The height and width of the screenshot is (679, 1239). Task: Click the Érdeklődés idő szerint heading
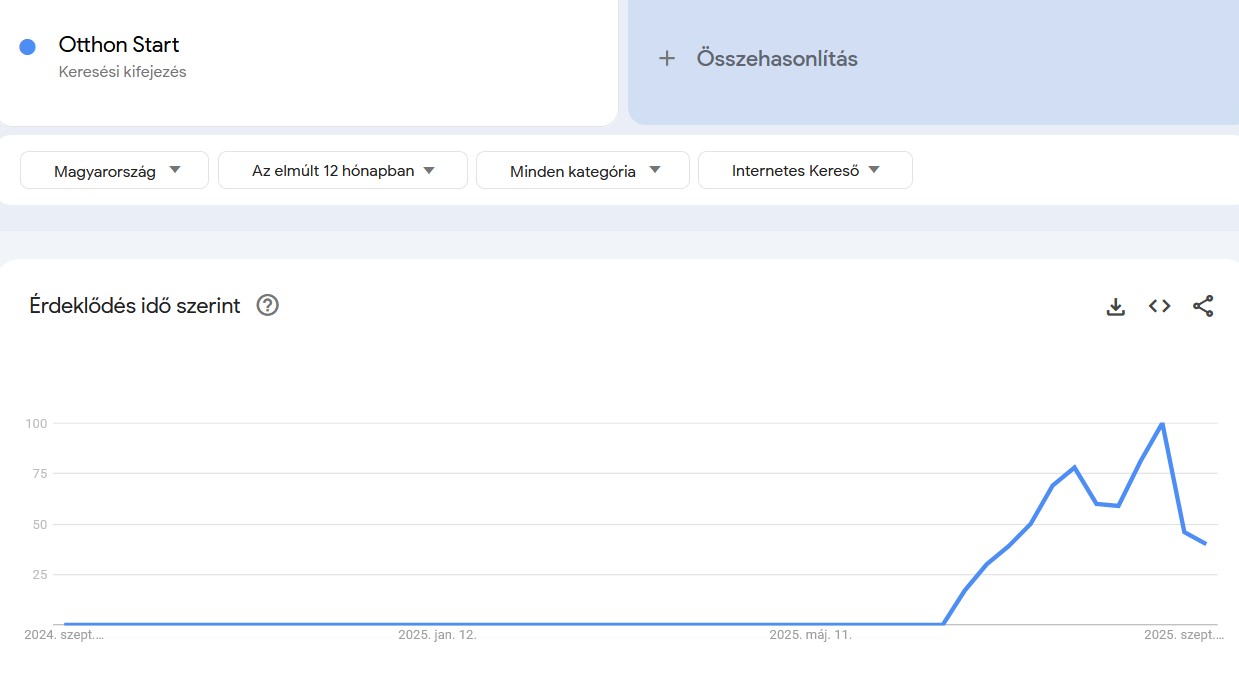(134, 306)
